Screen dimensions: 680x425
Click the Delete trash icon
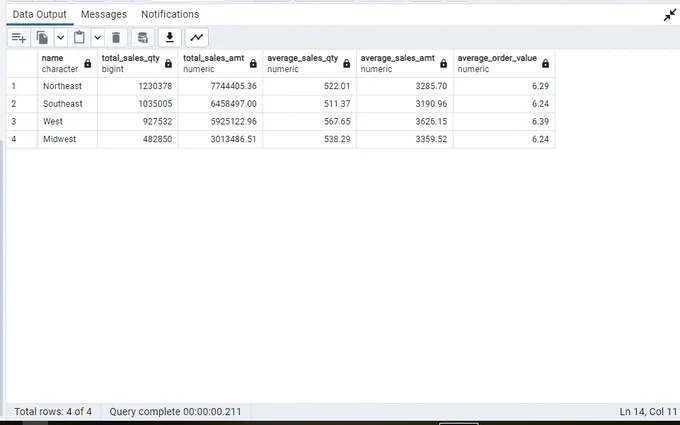click(x=116, y=38)
